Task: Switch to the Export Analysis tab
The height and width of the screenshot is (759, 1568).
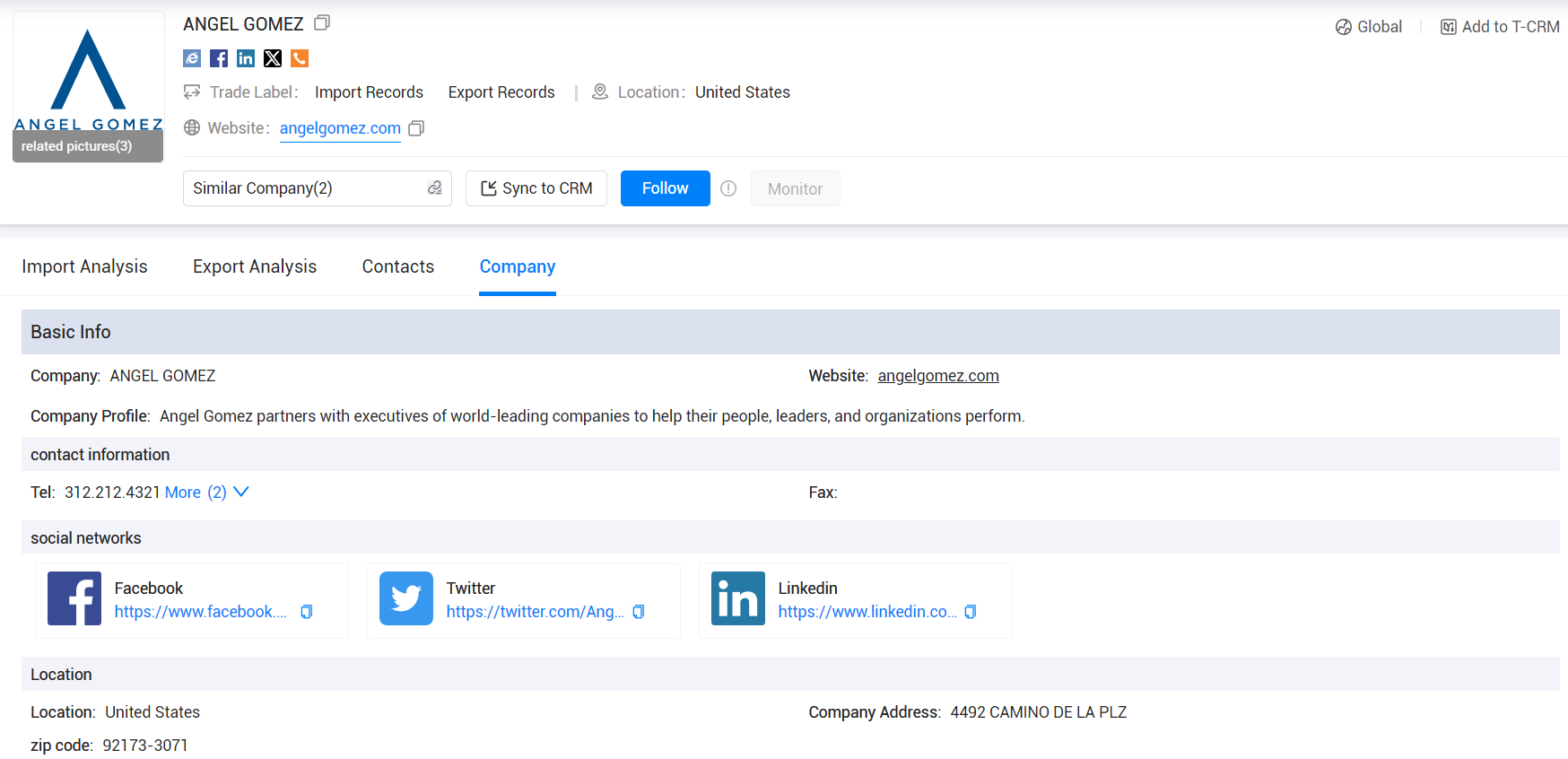Action: [x=255, y=266]
